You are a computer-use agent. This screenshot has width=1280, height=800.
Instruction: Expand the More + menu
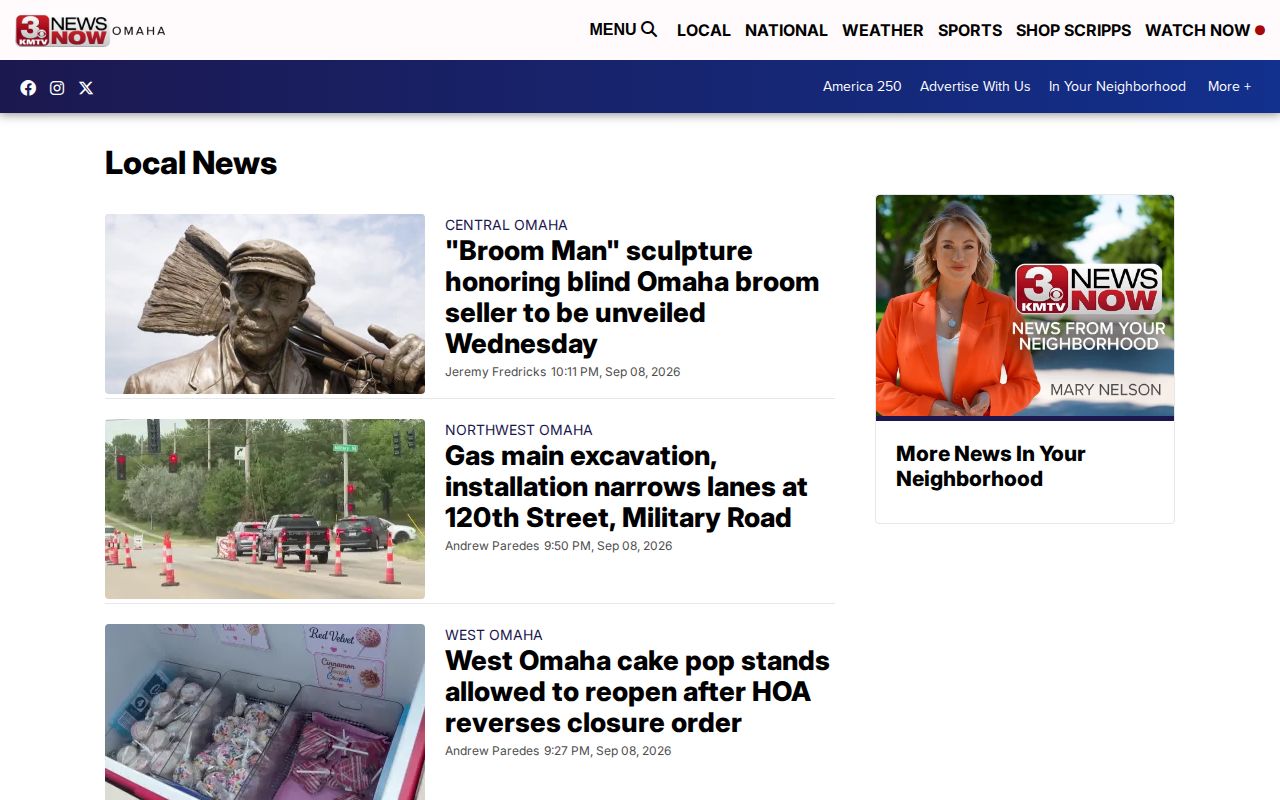click(x=1229, y=86)
